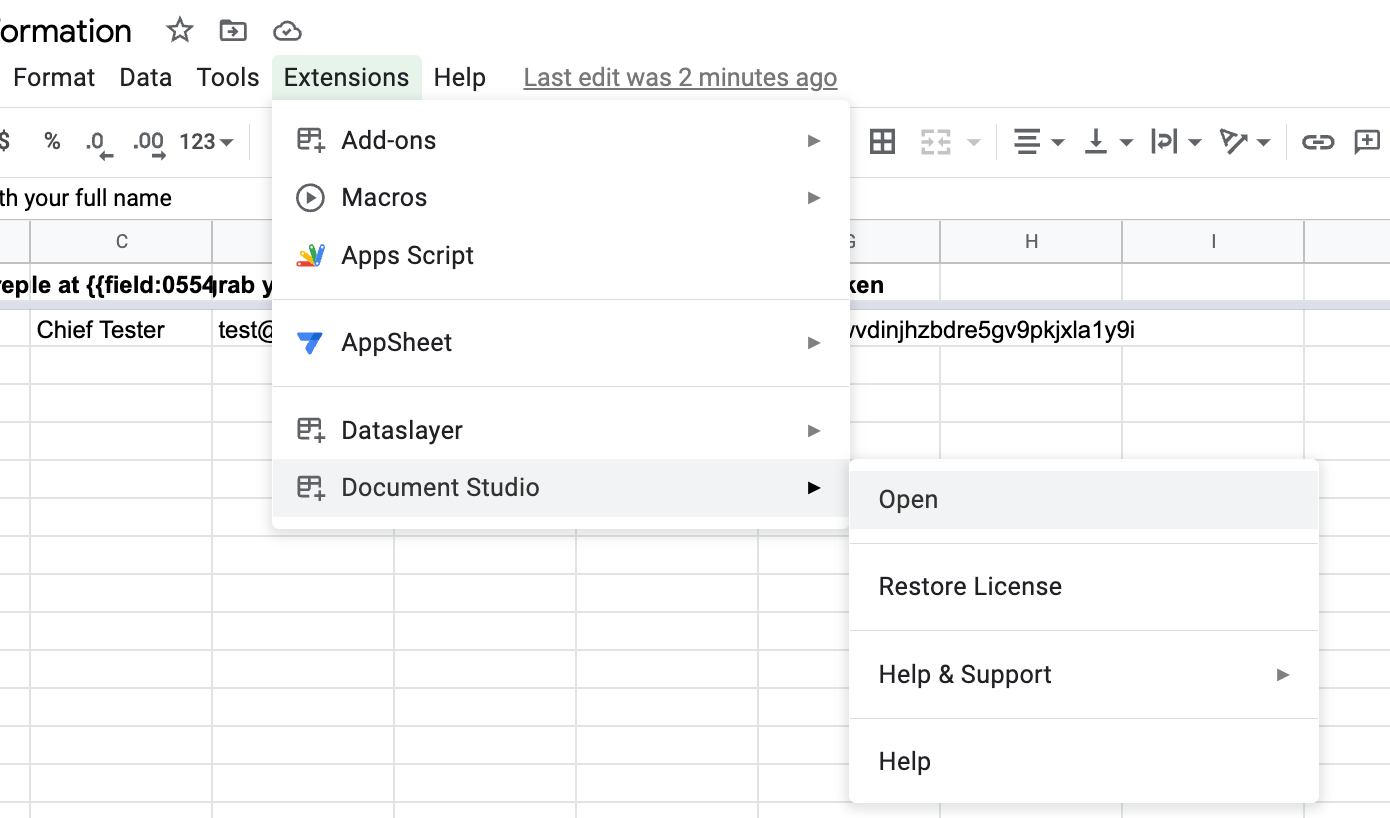Click the insert comment icon
1390x818 pixels.
point(1367,142)
